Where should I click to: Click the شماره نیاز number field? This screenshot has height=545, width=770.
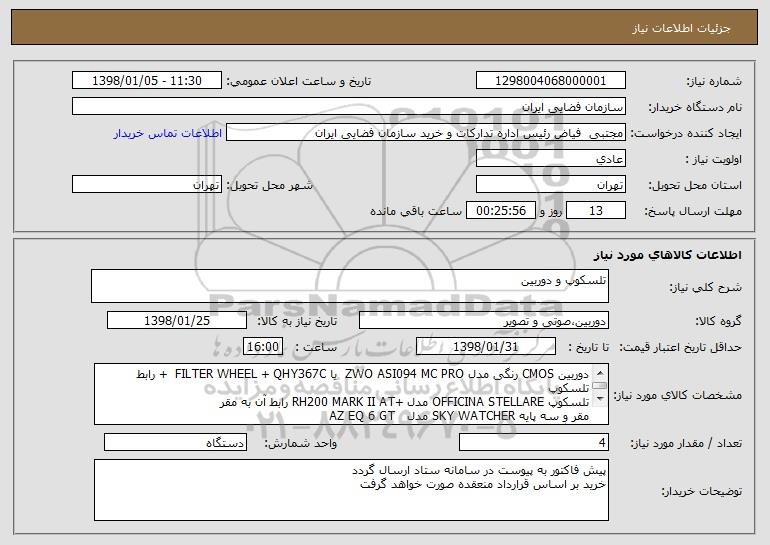(x=550, y=81)
